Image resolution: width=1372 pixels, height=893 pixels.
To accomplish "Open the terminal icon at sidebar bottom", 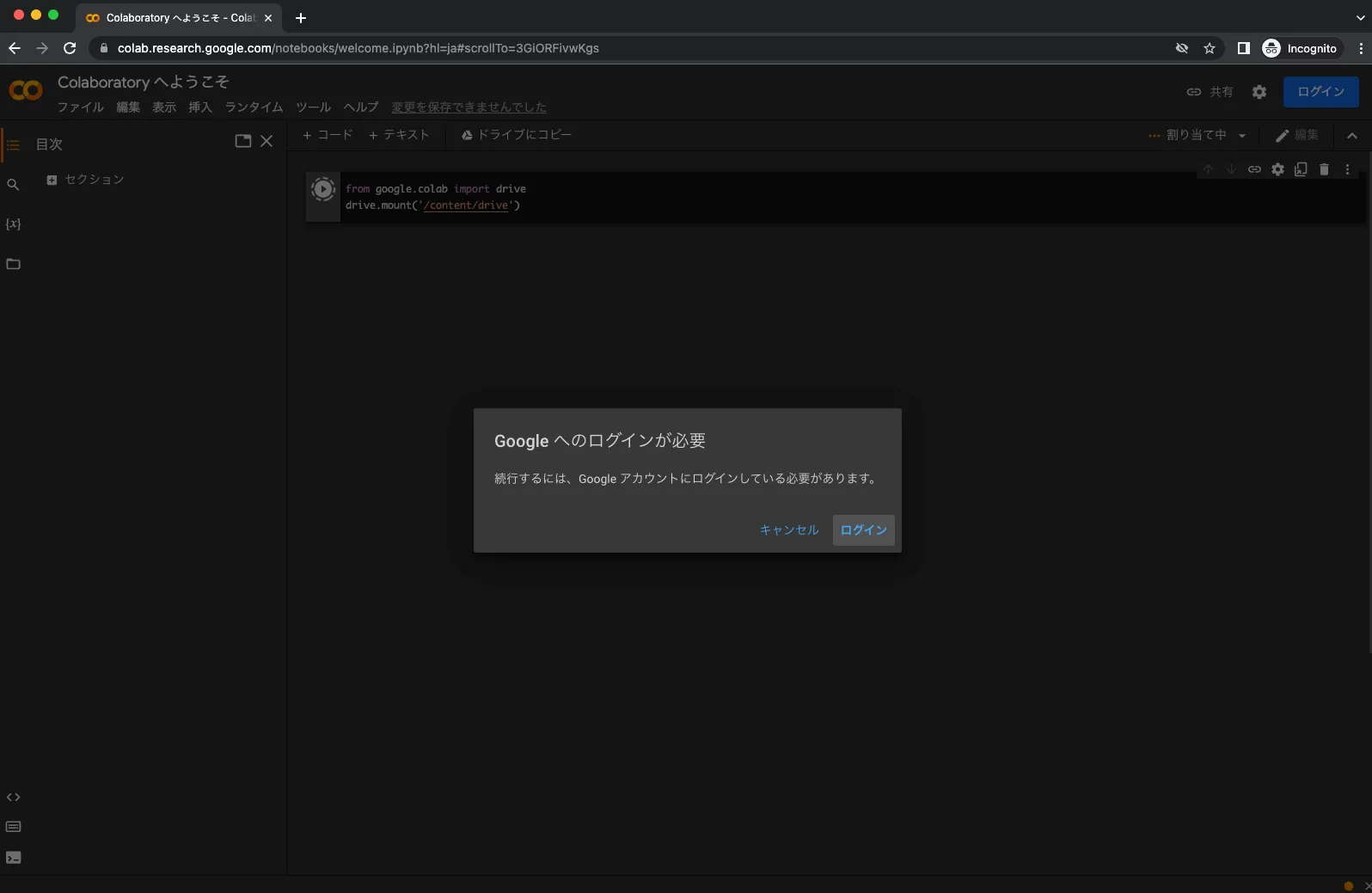I will [x=13, y=858].
